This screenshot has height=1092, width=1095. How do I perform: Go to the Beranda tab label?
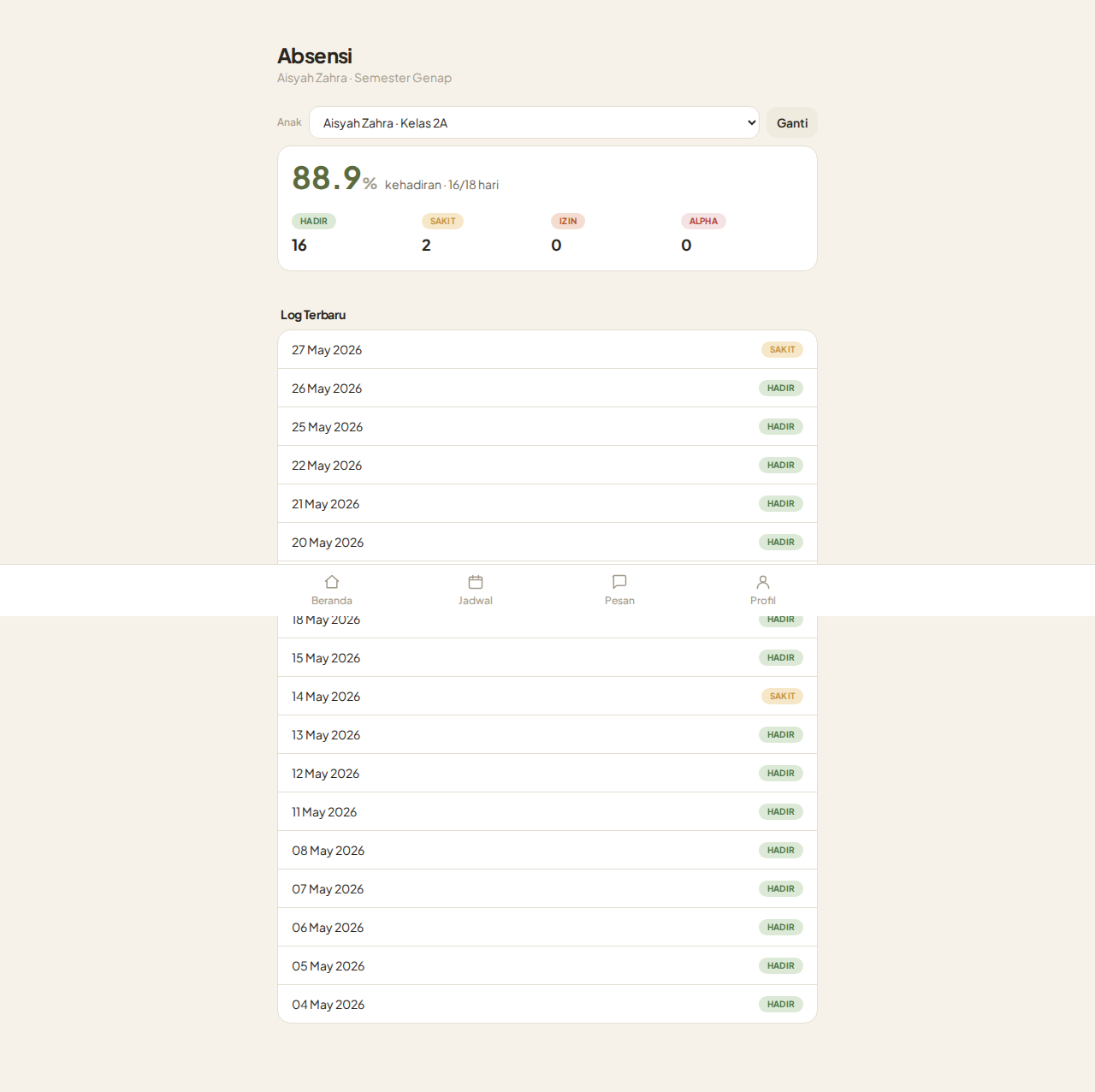332,601
